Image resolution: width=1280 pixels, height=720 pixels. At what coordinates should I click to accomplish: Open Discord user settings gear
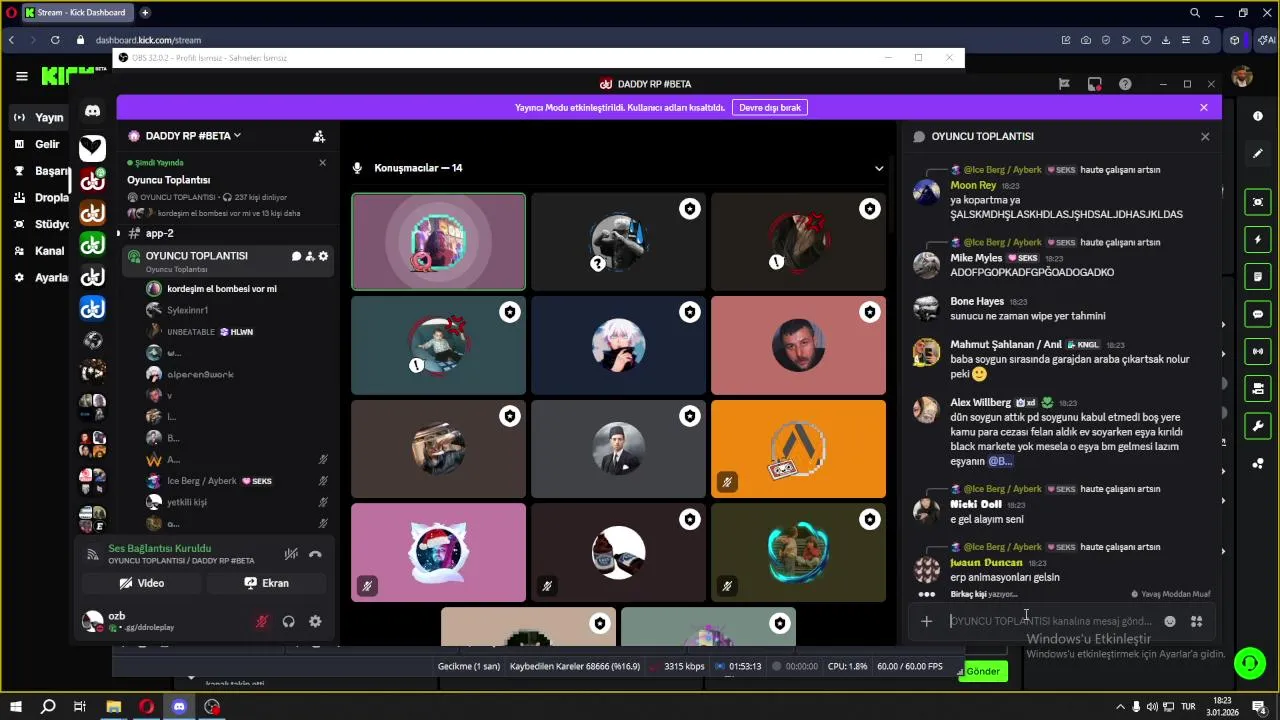[315, 621]
